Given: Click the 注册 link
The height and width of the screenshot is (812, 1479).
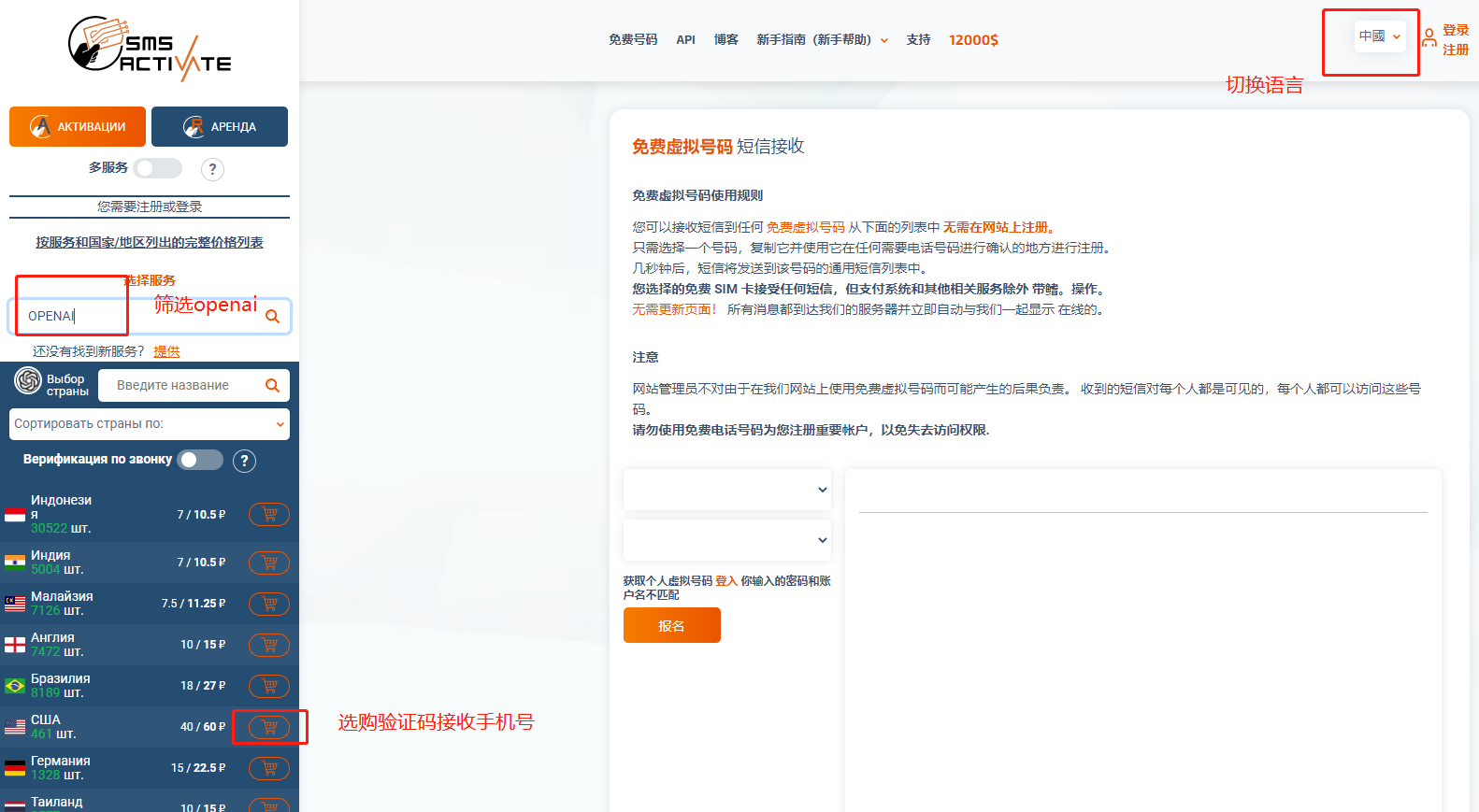Looking at the screenshot, I should click(1456, 50).
